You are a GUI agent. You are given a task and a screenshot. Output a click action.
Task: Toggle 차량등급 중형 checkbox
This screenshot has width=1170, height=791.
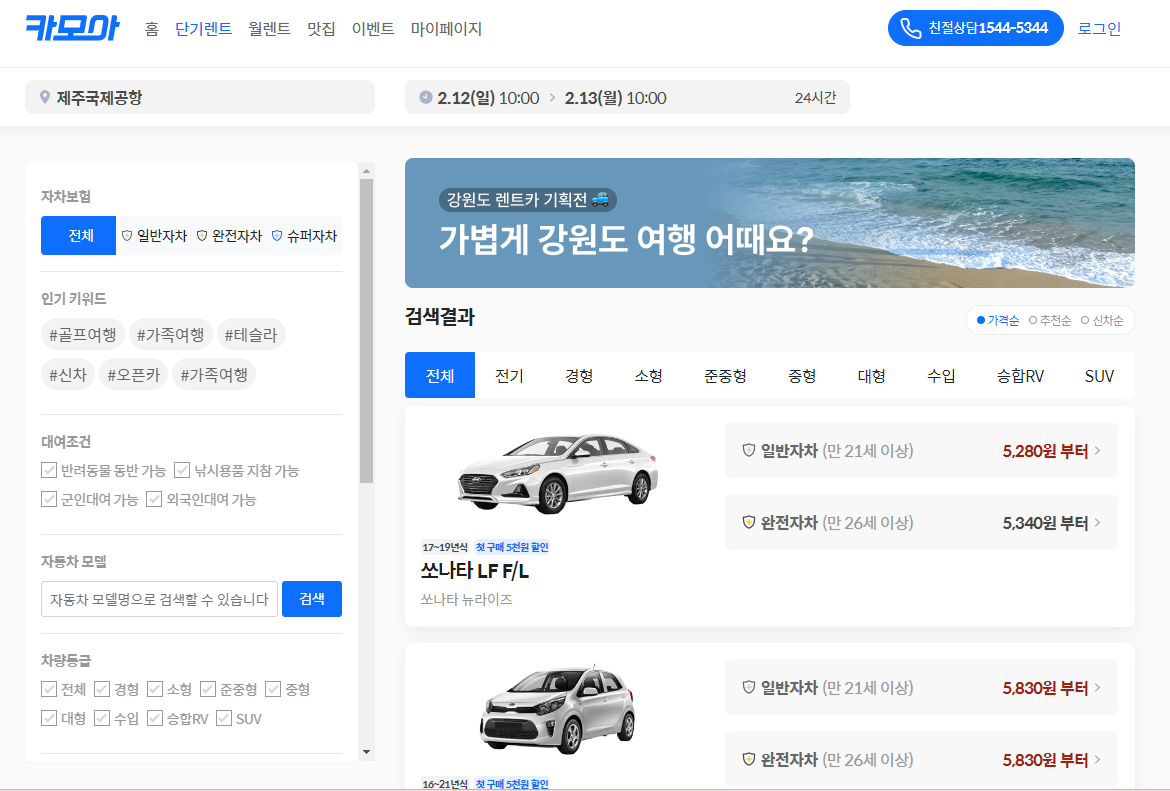point(273,689)
